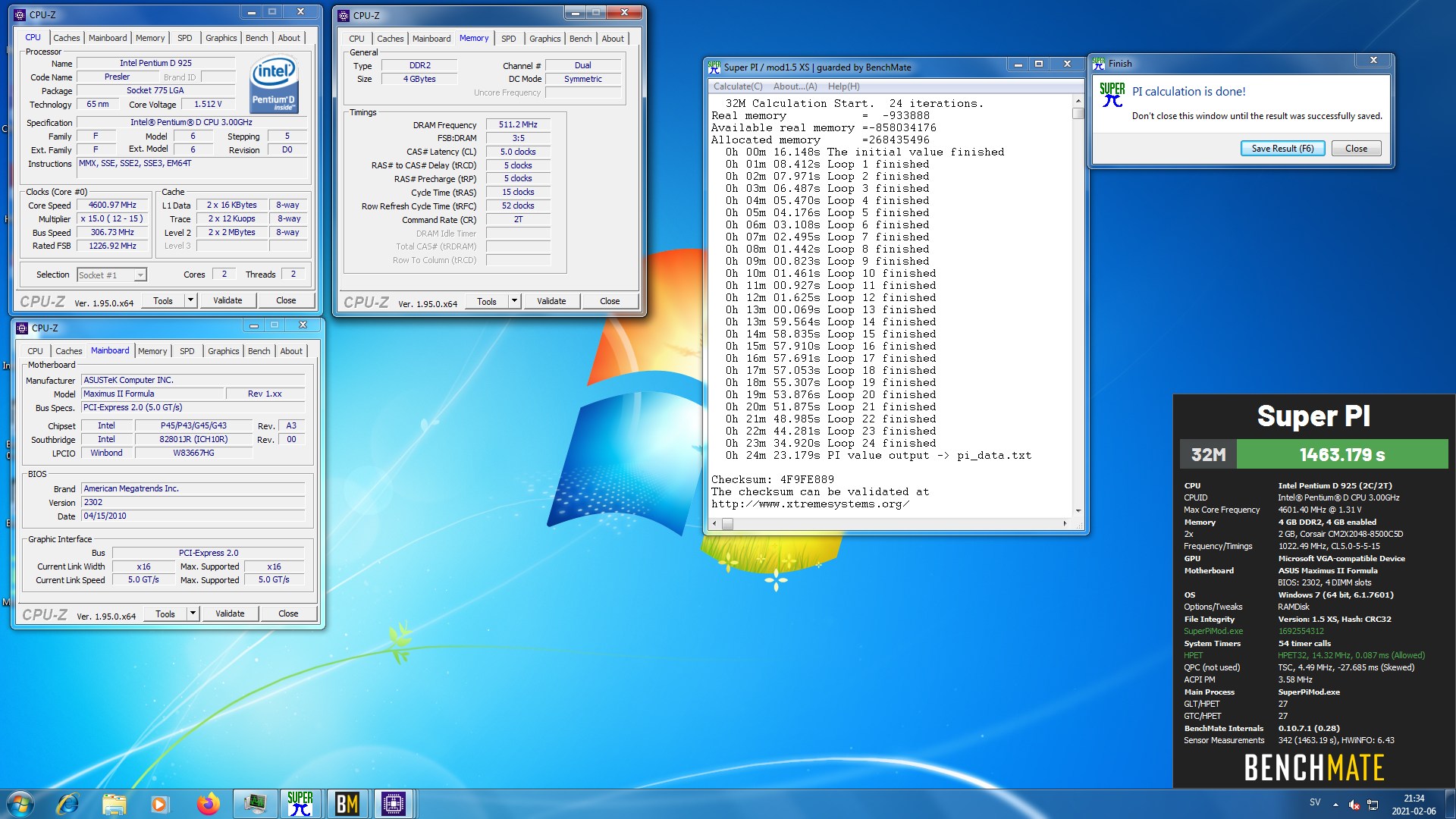
Task: Open Windows Explorer folder from taskbar
Action: tap(114, 804)
